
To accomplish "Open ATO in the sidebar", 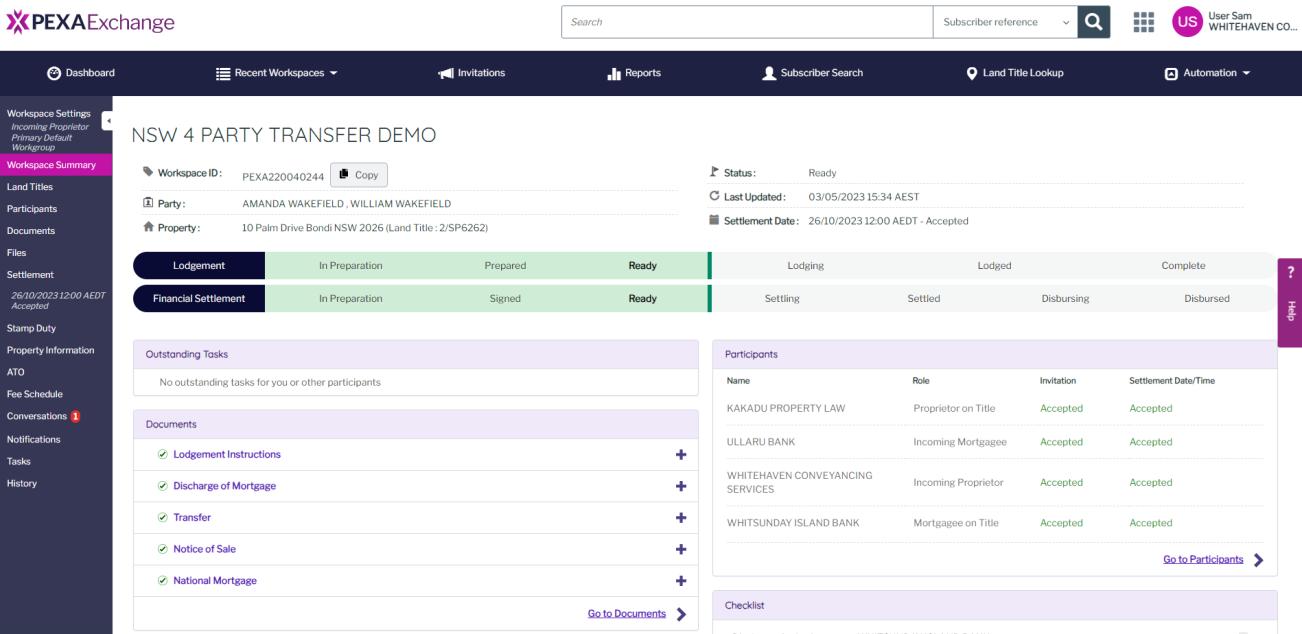I will 15,372.
